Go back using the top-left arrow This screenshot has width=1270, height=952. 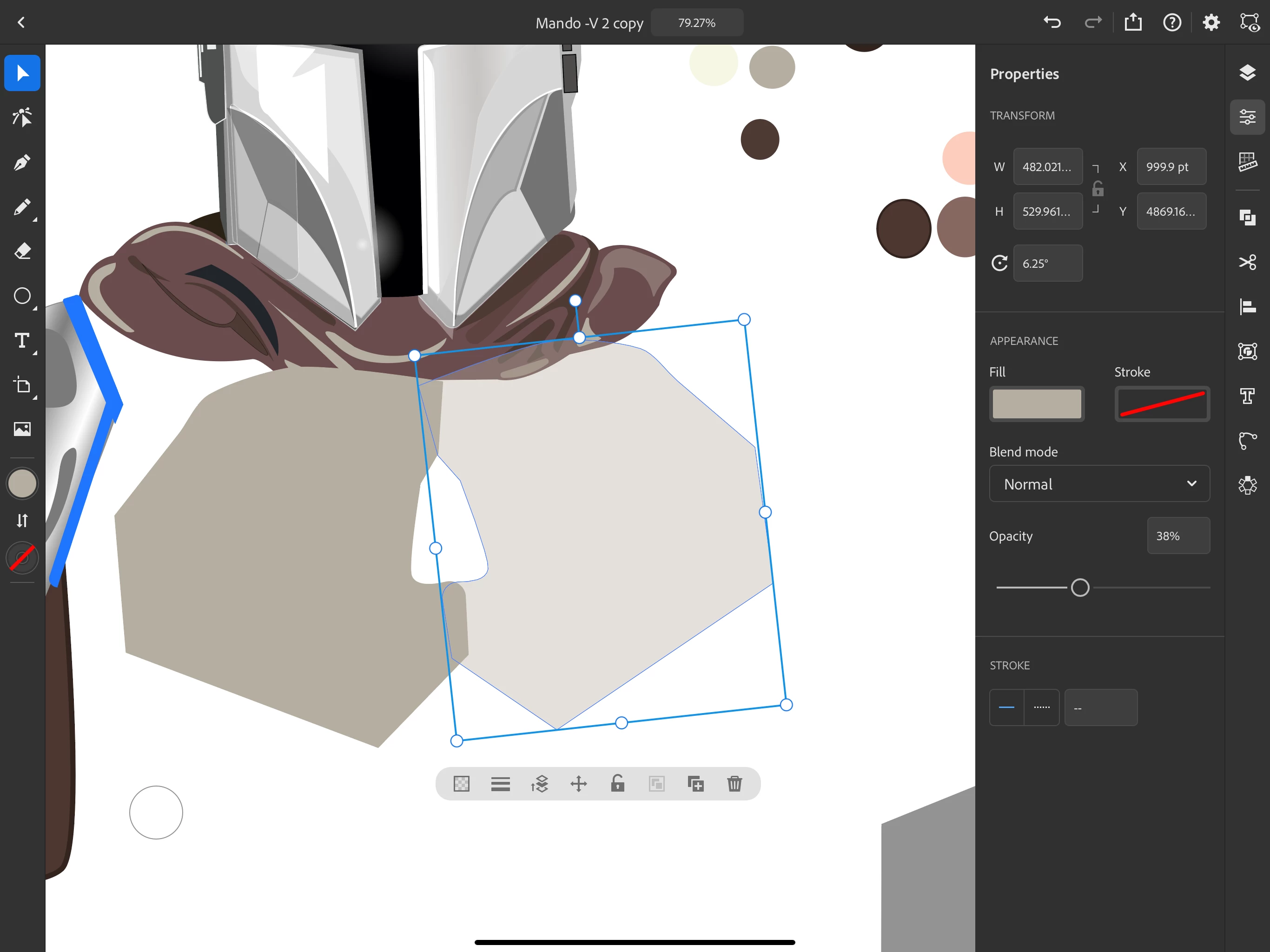(x=21, y=23)
